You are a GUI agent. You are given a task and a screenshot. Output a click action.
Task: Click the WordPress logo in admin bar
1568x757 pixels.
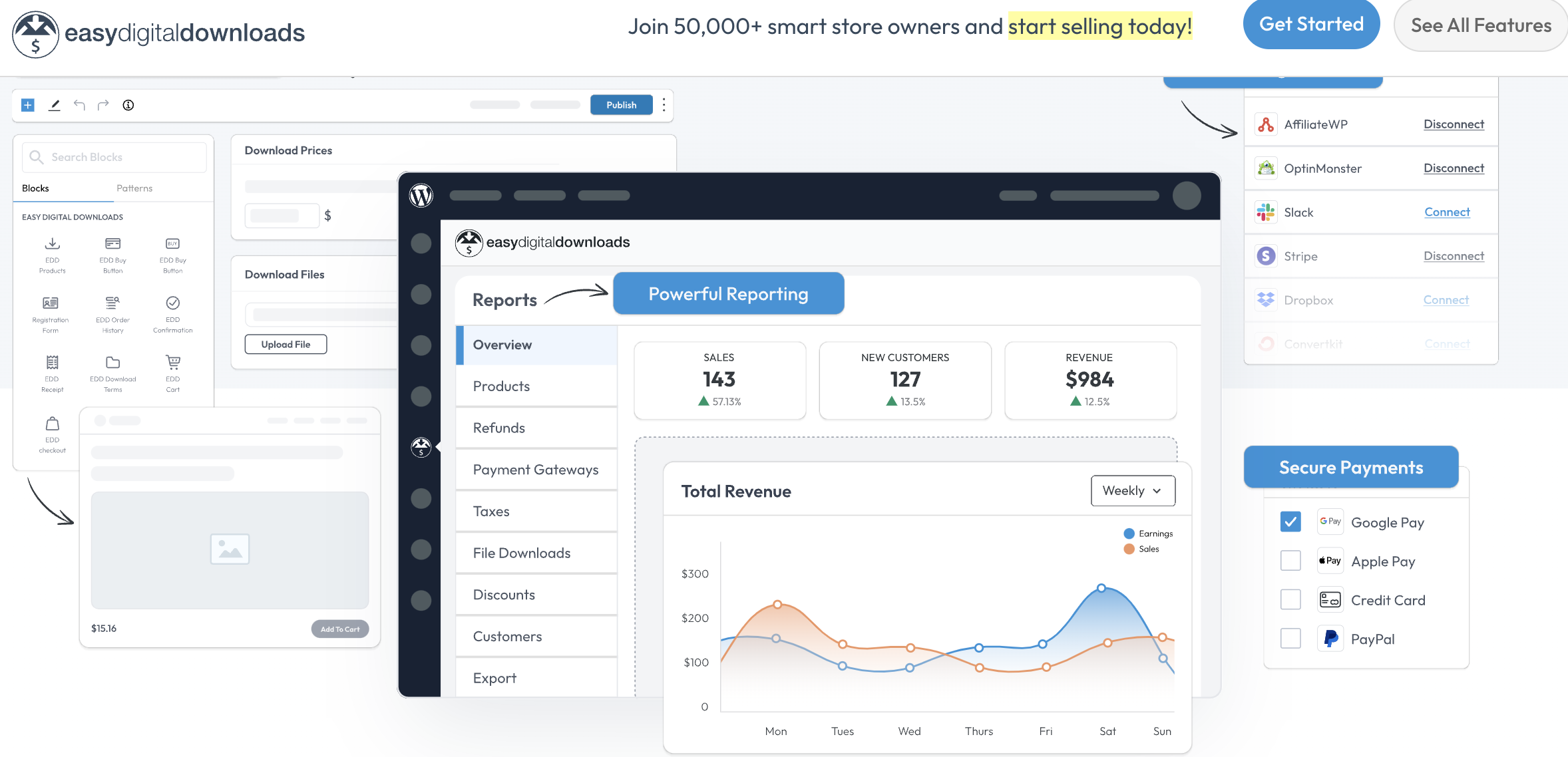[421, 196]
